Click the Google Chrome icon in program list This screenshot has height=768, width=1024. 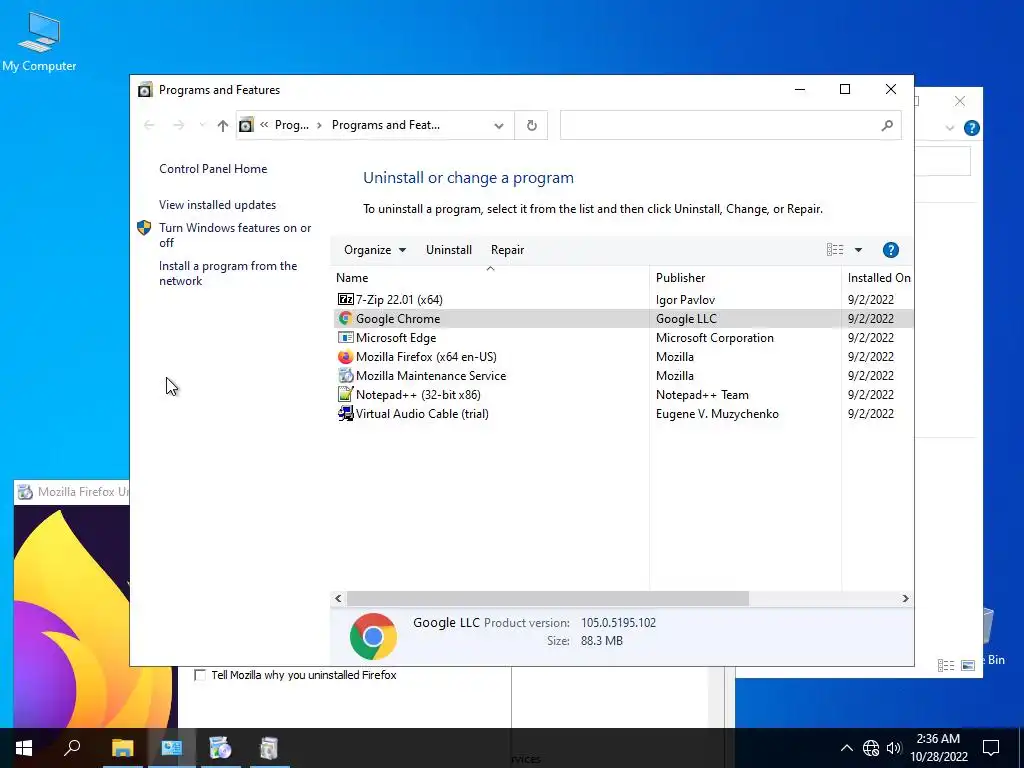click(345, 319)
